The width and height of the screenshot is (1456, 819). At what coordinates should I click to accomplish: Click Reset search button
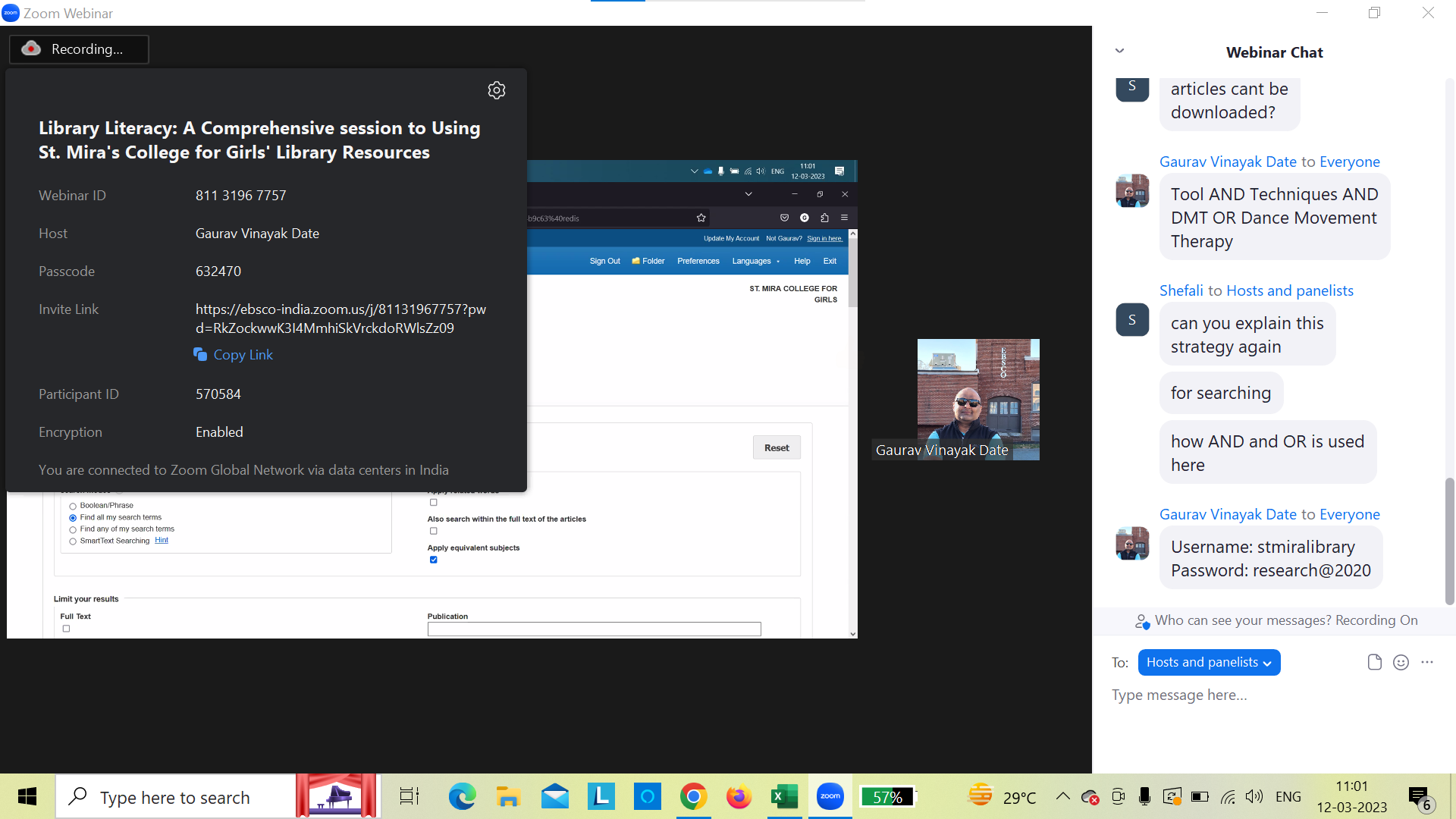pyautogui.click(x=777, y=447)
